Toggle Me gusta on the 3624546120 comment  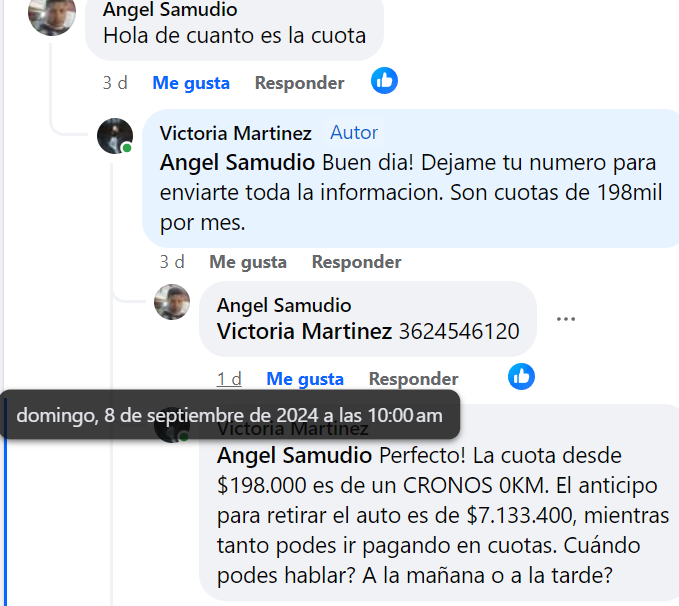[305, 379]
